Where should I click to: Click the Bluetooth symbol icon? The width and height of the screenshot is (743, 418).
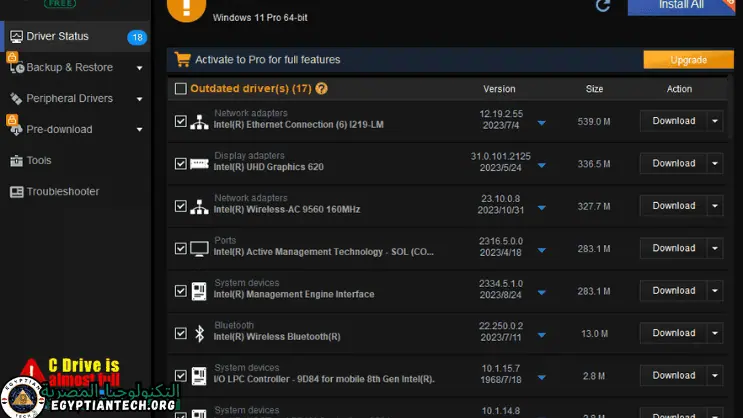(x=199, y=334)
